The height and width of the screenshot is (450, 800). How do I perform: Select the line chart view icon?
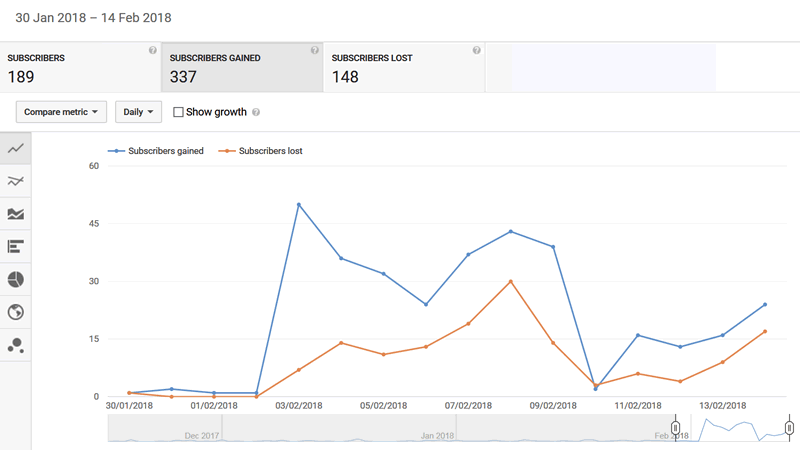(x=15, y=148)
